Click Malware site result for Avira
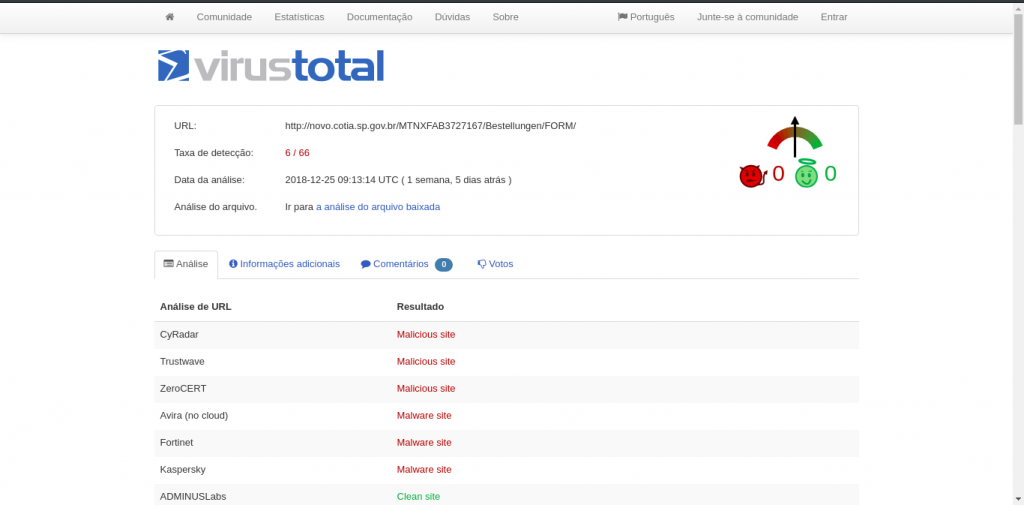1024x505 pixels. click(x=424, y=415)
